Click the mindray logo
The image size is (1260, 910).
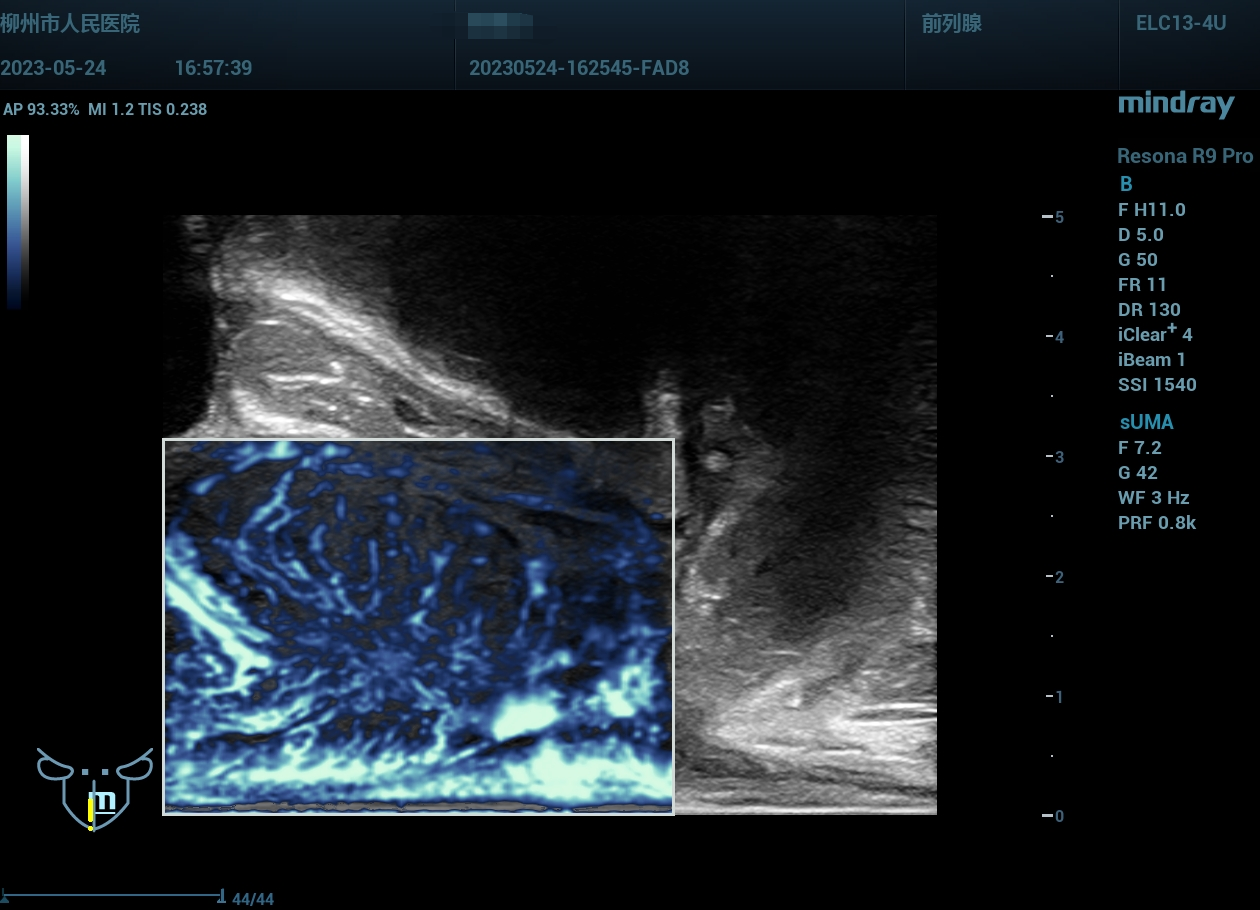[1175, 104]
